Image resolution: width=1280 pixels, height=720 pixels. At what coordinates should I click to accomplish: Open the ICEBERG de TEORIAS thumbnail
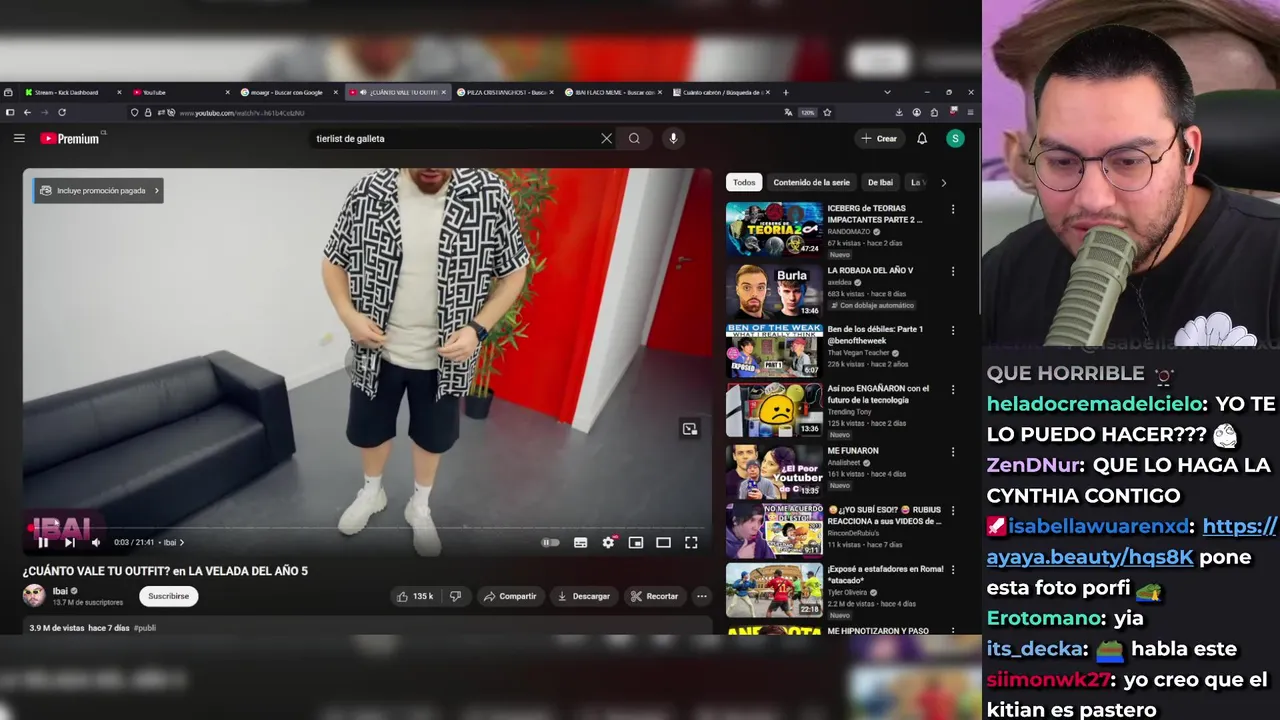[x=774, y=229]
